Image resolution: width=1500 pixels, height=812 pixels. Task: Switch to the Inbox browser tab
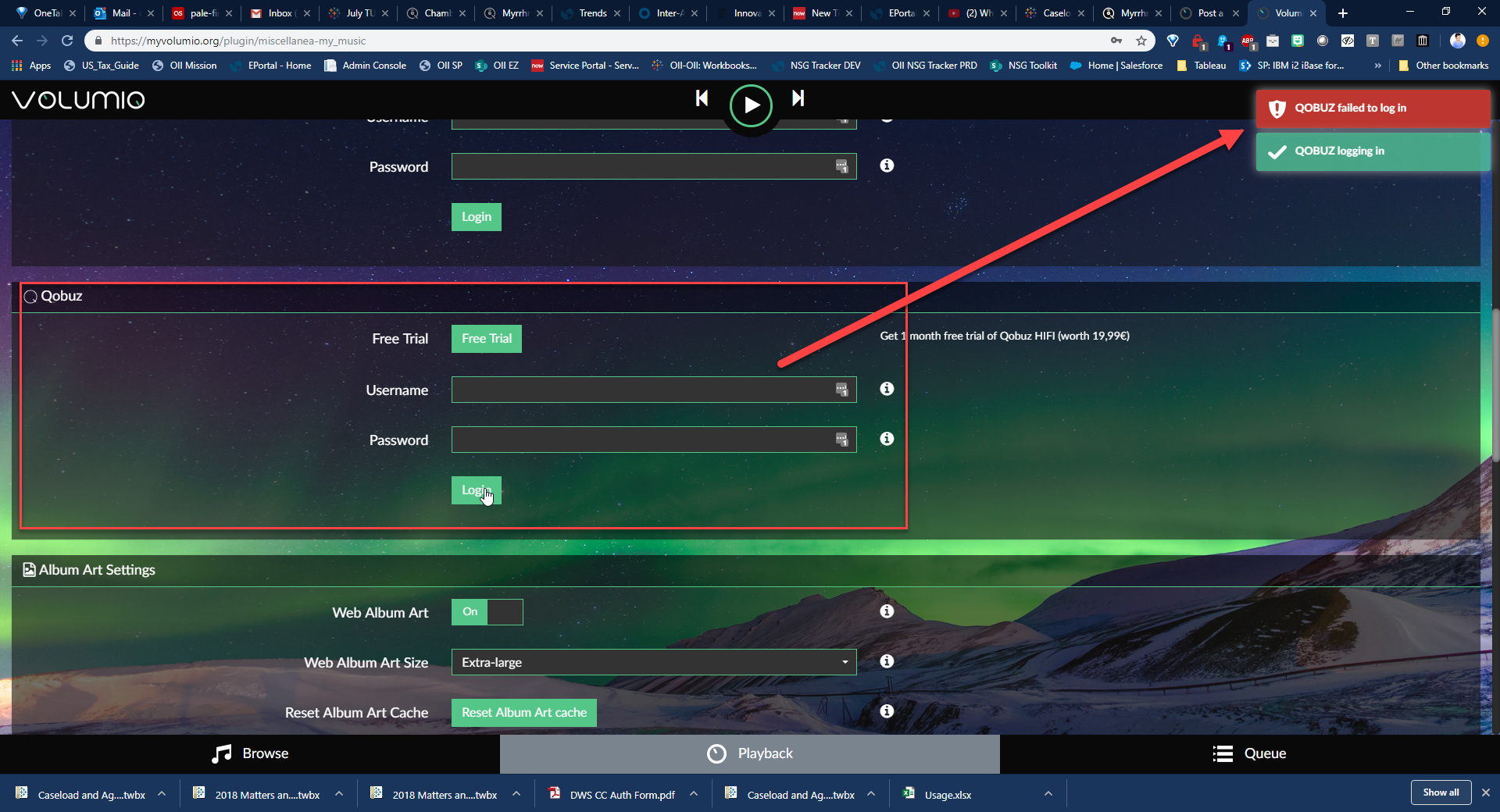[x=280, y=13]
